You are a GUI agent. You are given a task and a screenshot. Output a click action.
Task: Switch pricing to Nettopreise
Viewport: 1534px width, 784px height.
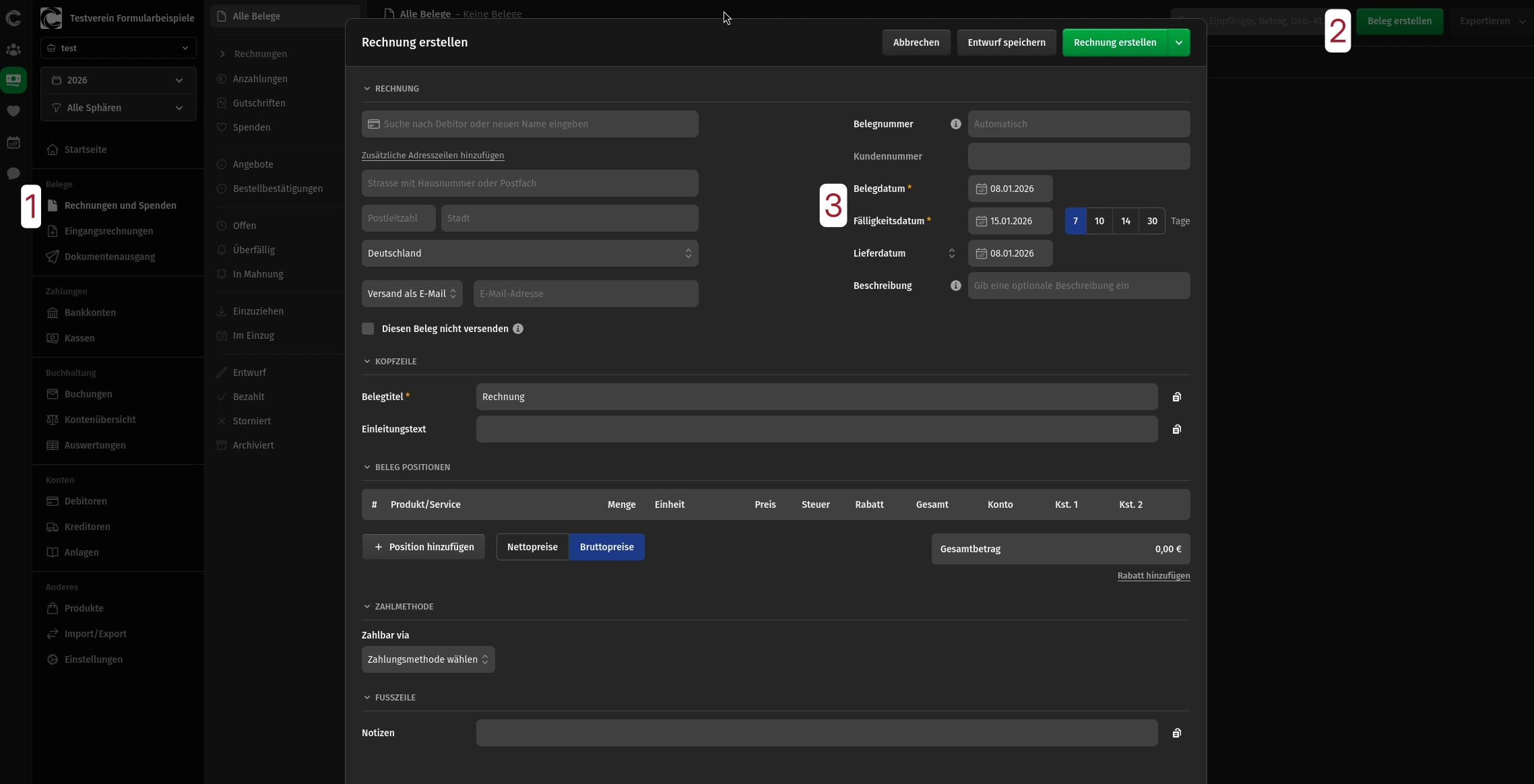point(532,547)
